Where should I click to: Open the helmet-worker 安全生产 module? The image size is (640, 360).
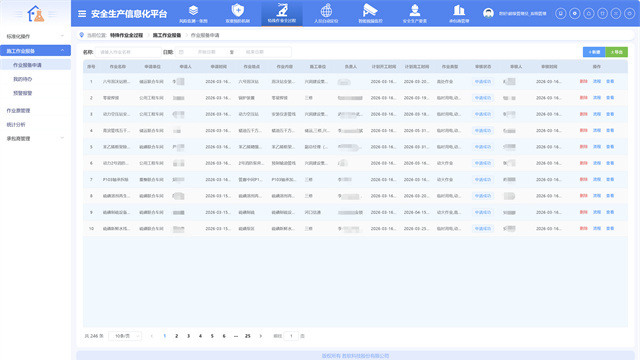tap(415, 13)
